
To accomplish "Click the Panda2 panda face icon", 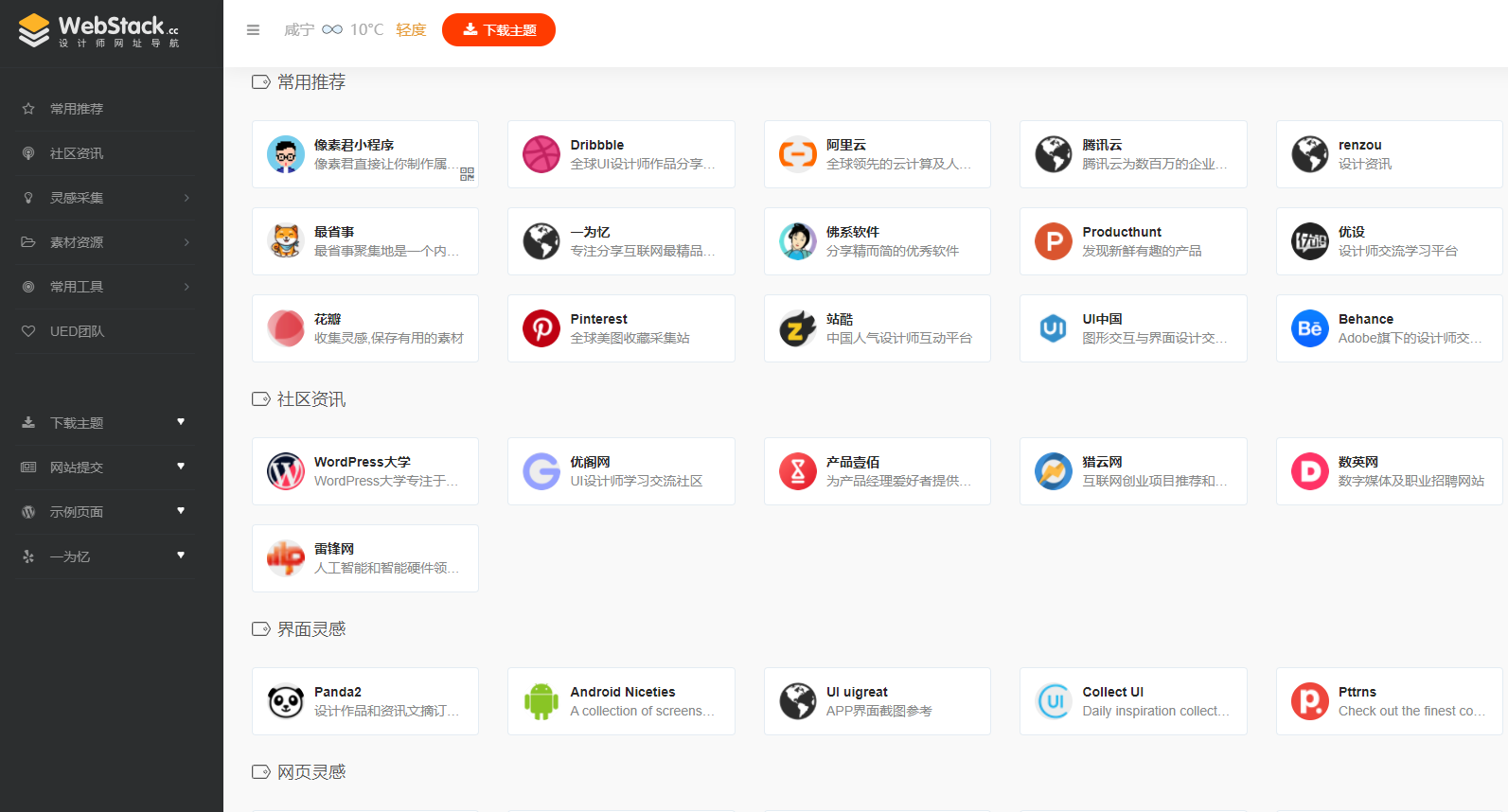I will pyautogui.click(x=286, y=701).
